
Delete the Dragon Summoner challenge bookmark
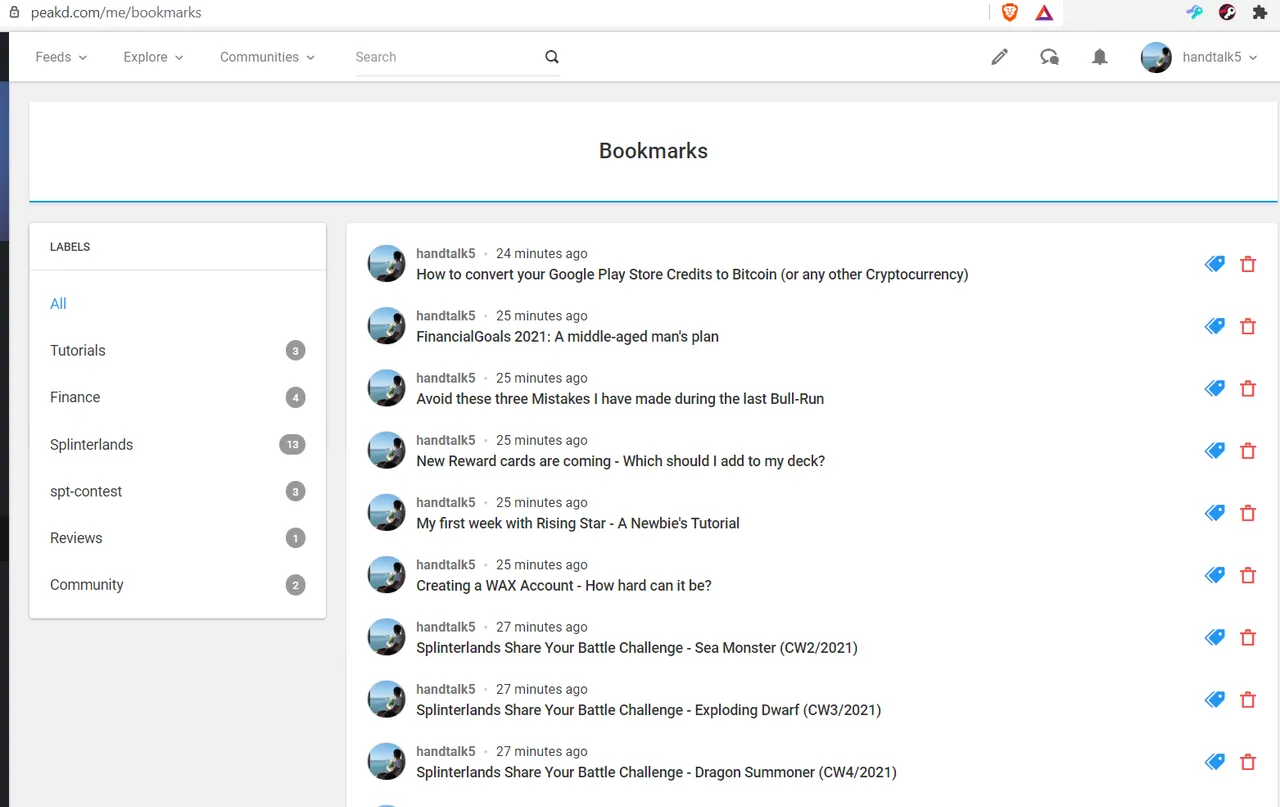[1248, 762]
